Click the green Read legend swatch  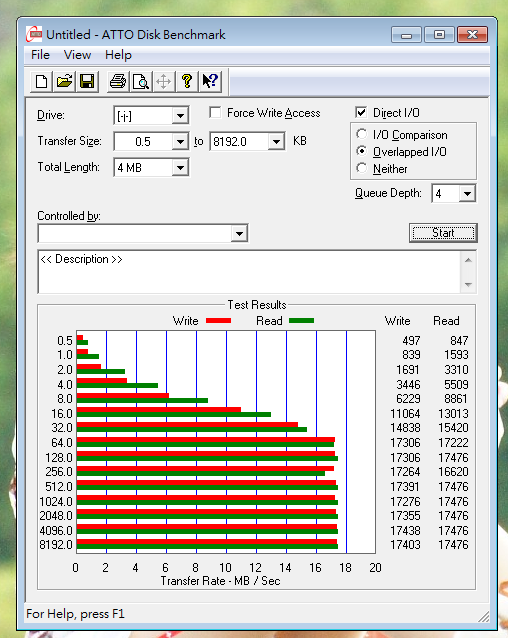coord(301,321)
